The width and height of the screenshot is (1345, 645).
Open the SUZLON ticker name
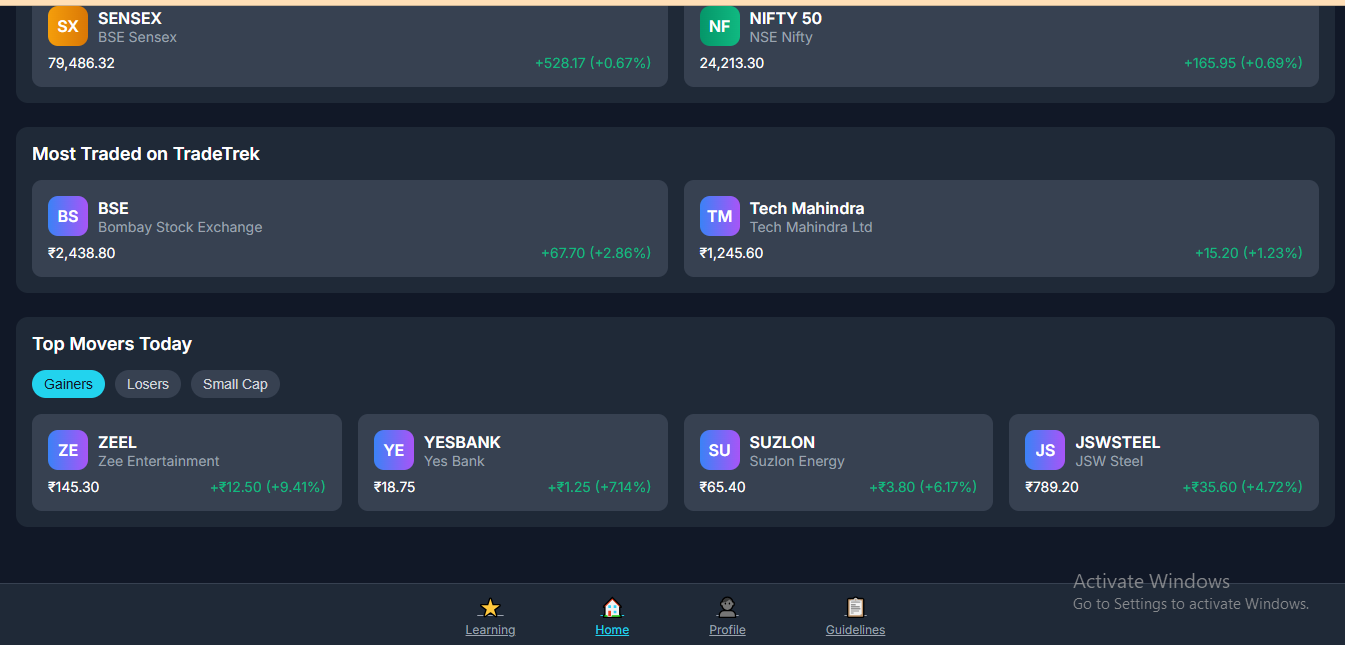tap(782, 442)
